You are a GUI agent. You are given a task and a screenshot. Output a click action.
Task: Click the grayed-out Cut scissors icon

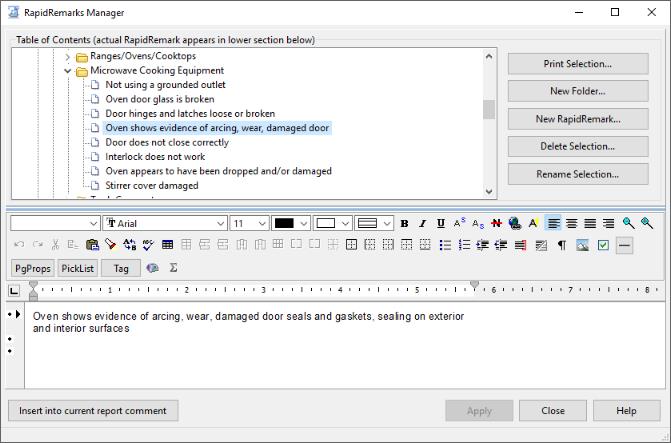pos(55,245)
